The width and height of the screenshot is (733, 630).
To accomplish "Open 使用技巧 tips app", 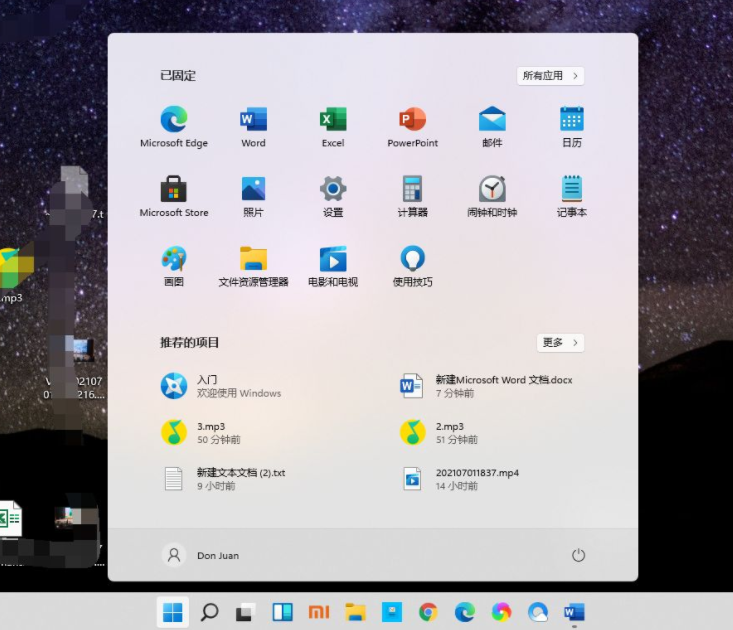I will (412, 265).
